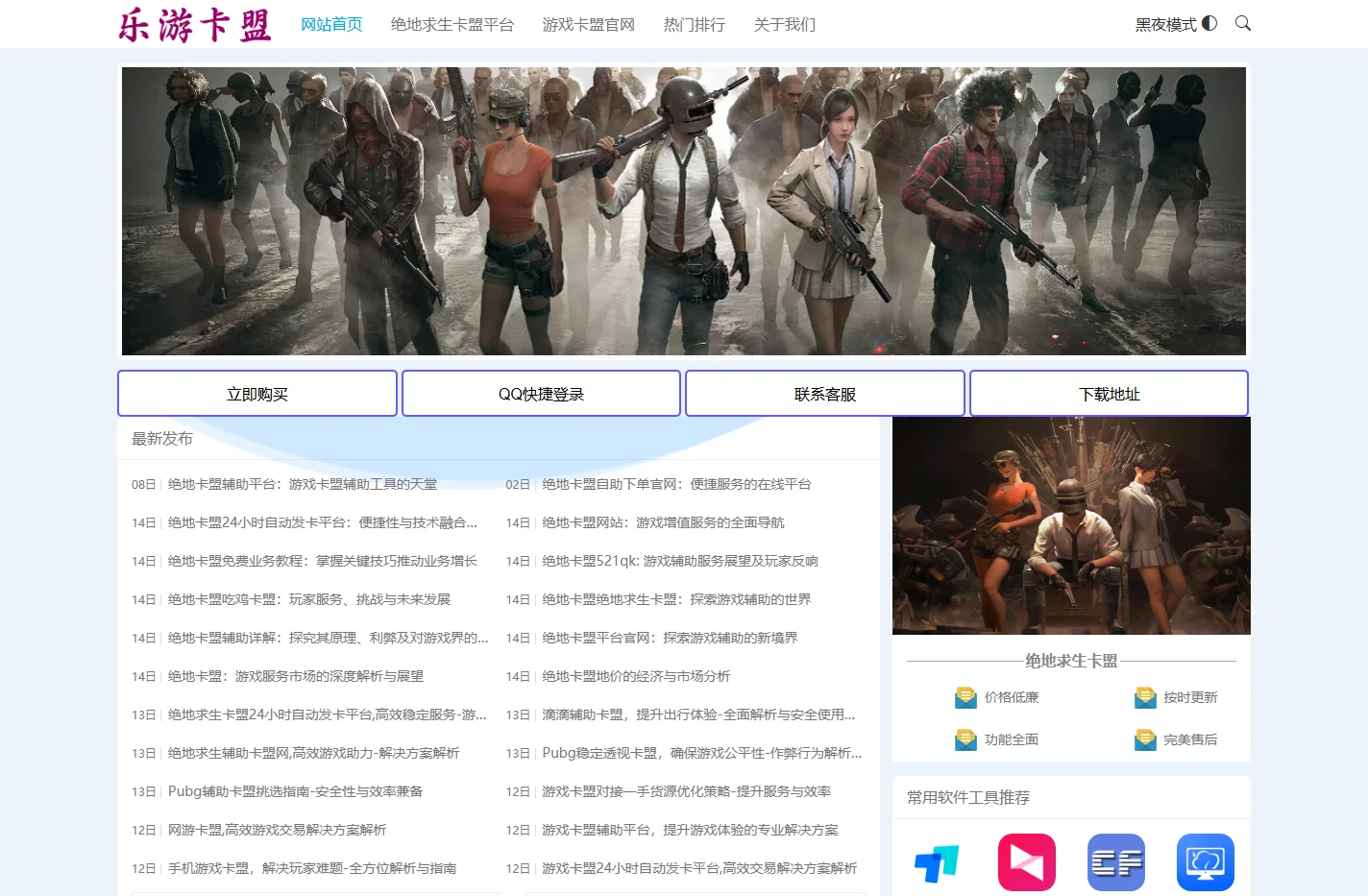This screenshot has width=1368, height=896.
Task: Click the 最新发布 section heading
Action: pyautogui.click(x=162, y=439)
